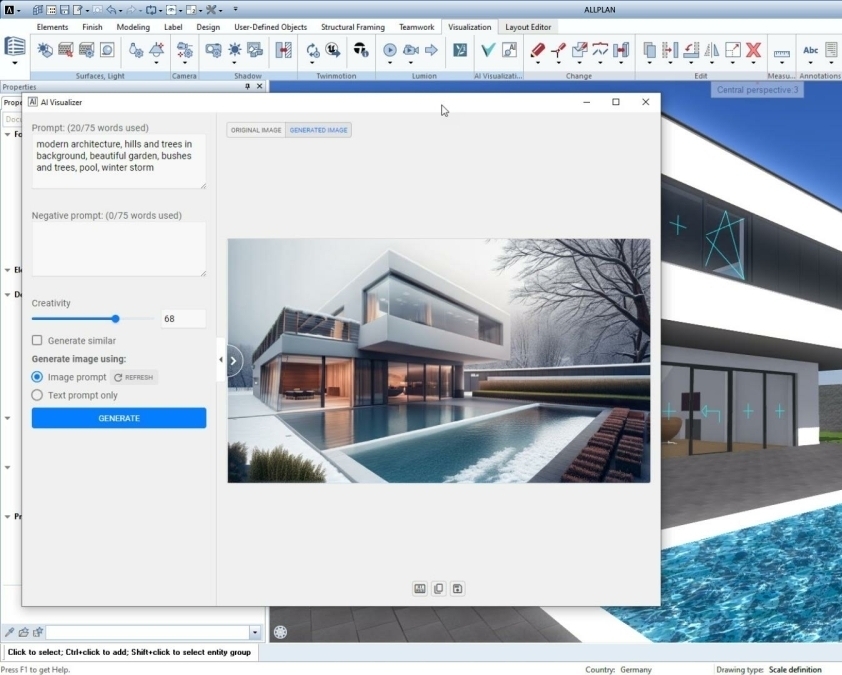The height and width of the screenshot is (675, 842).
Task: Click the view navigation wheel icon in viewport
Action: click(x=281, y=631)
